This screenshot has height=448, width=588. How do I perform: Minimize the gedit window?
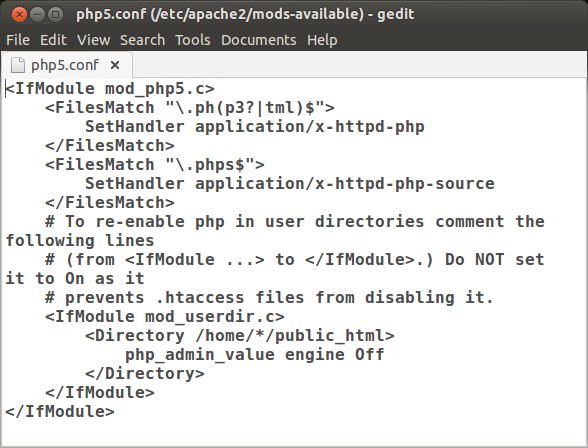click(38, 15)
